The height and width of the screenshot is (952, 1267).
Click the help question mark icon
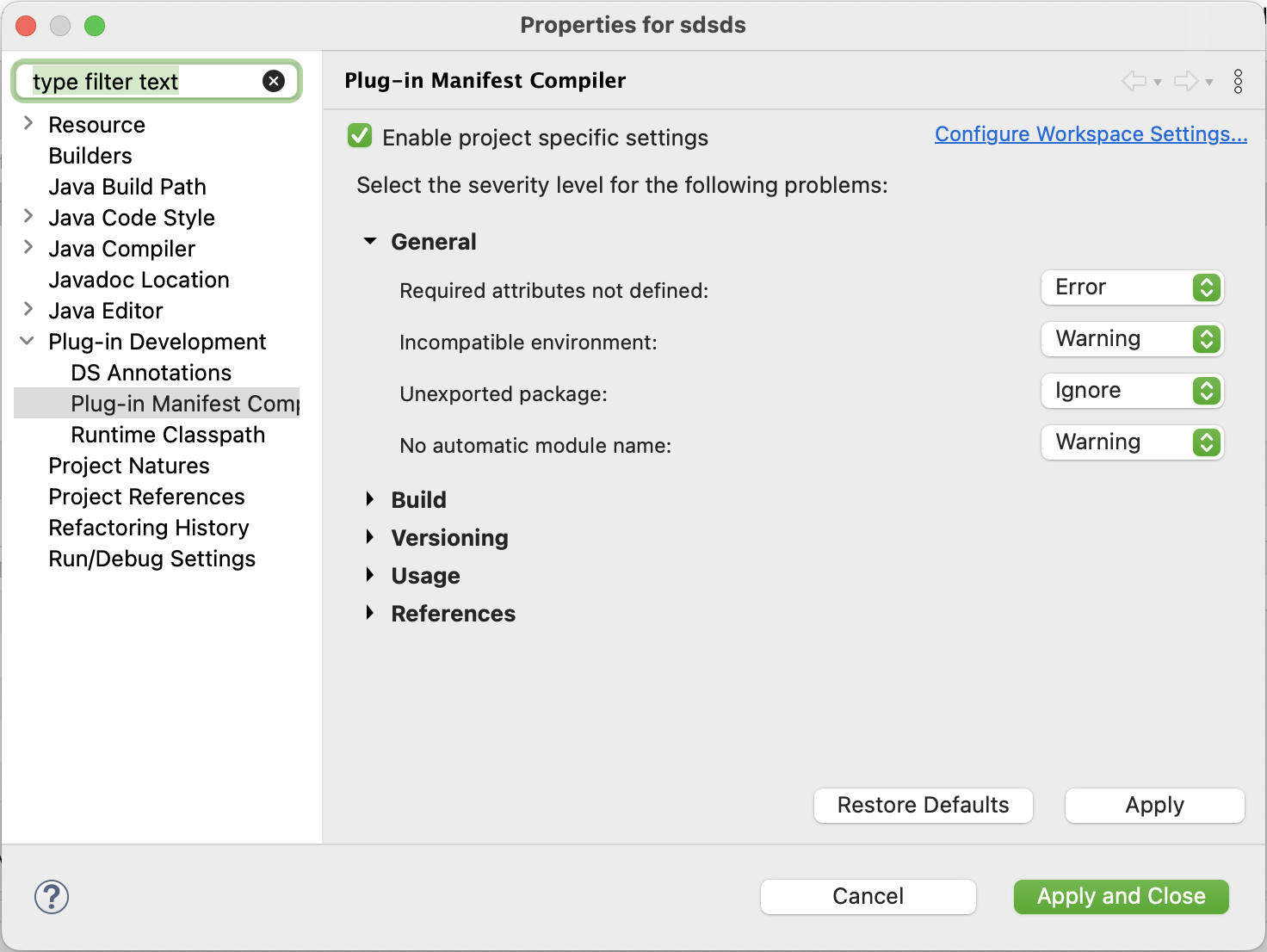click(52, 896)
